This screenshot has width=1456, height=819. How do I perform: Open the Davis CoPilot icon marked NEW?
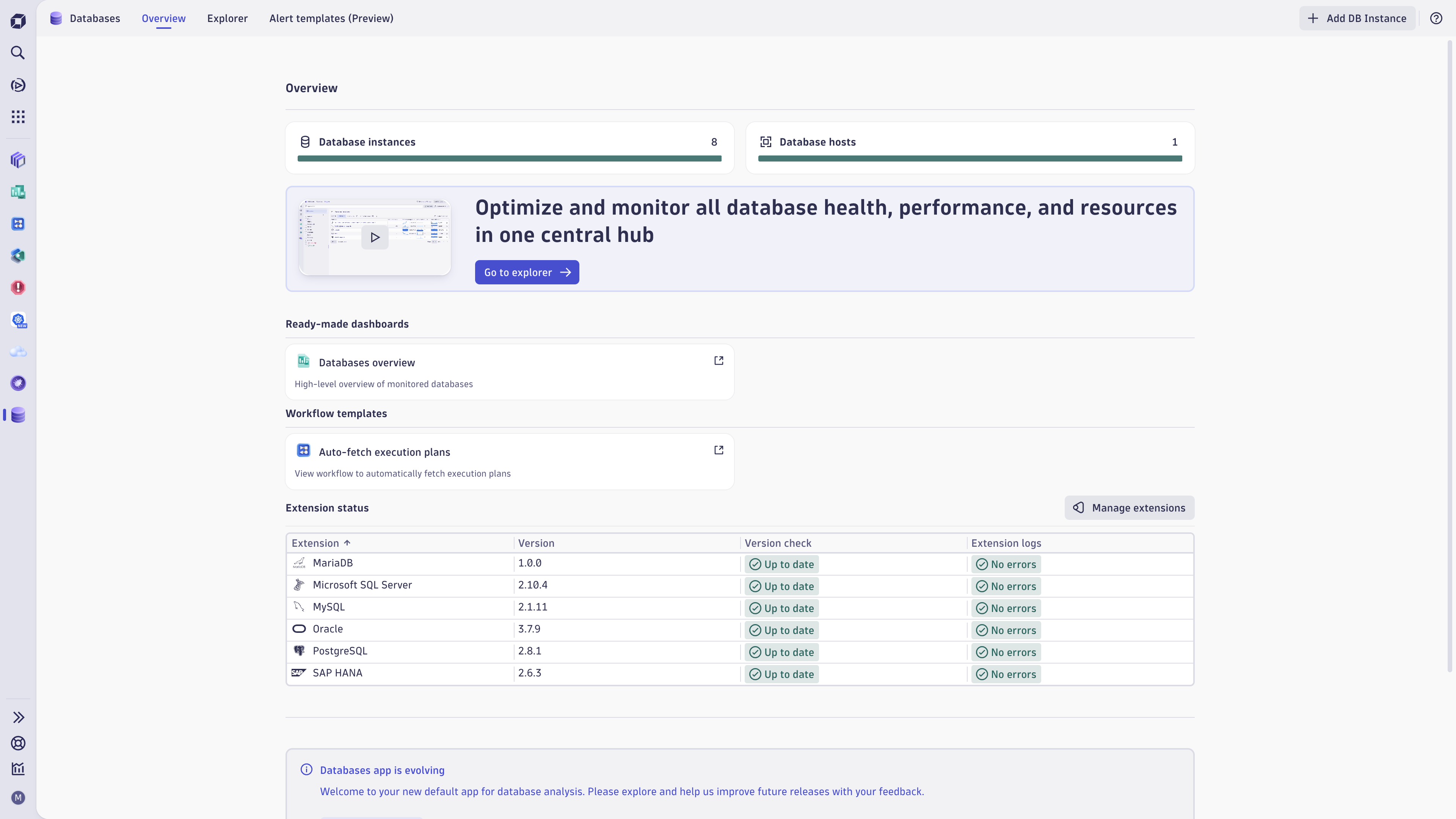coord(18,320)
